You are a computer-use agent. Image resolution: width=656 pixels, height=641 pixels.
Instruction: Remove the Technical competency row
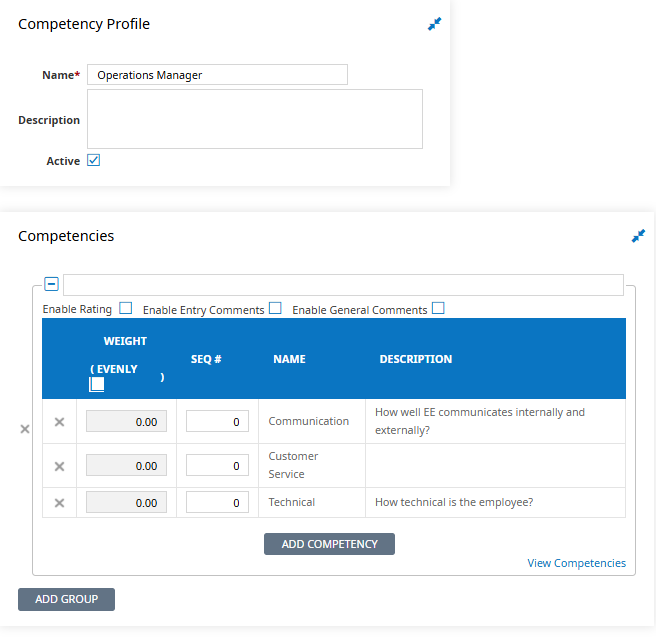pyautogui.click(x=59, y=503)
